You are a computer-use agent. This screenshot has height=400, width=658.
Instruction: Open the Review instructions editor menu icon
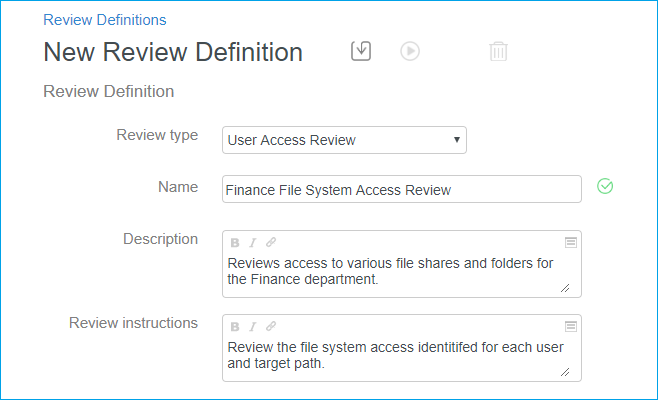tap(570, 326)
